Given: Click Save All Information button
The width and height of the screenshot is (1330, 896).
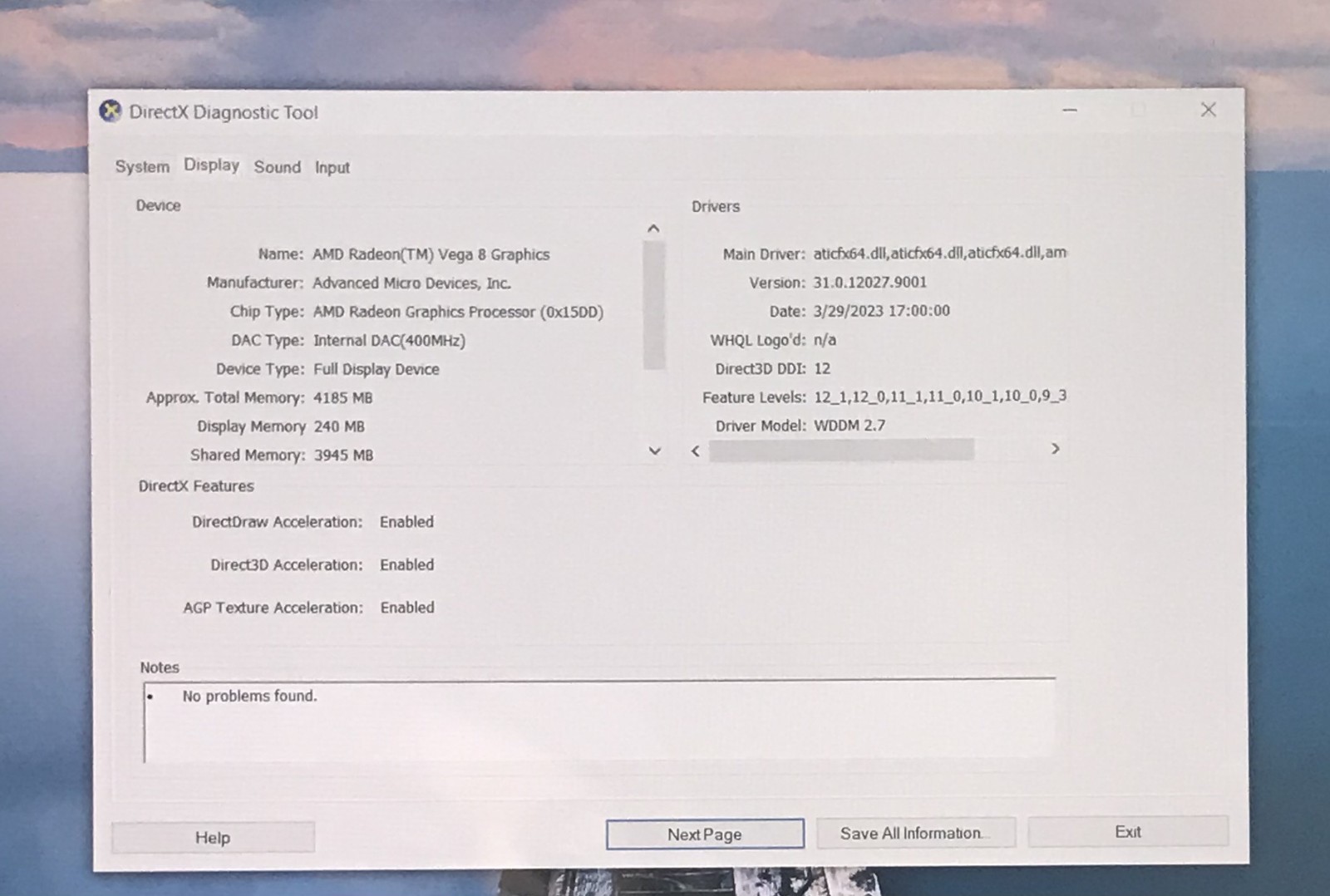Looking at the screenshot, I should 915,833.
